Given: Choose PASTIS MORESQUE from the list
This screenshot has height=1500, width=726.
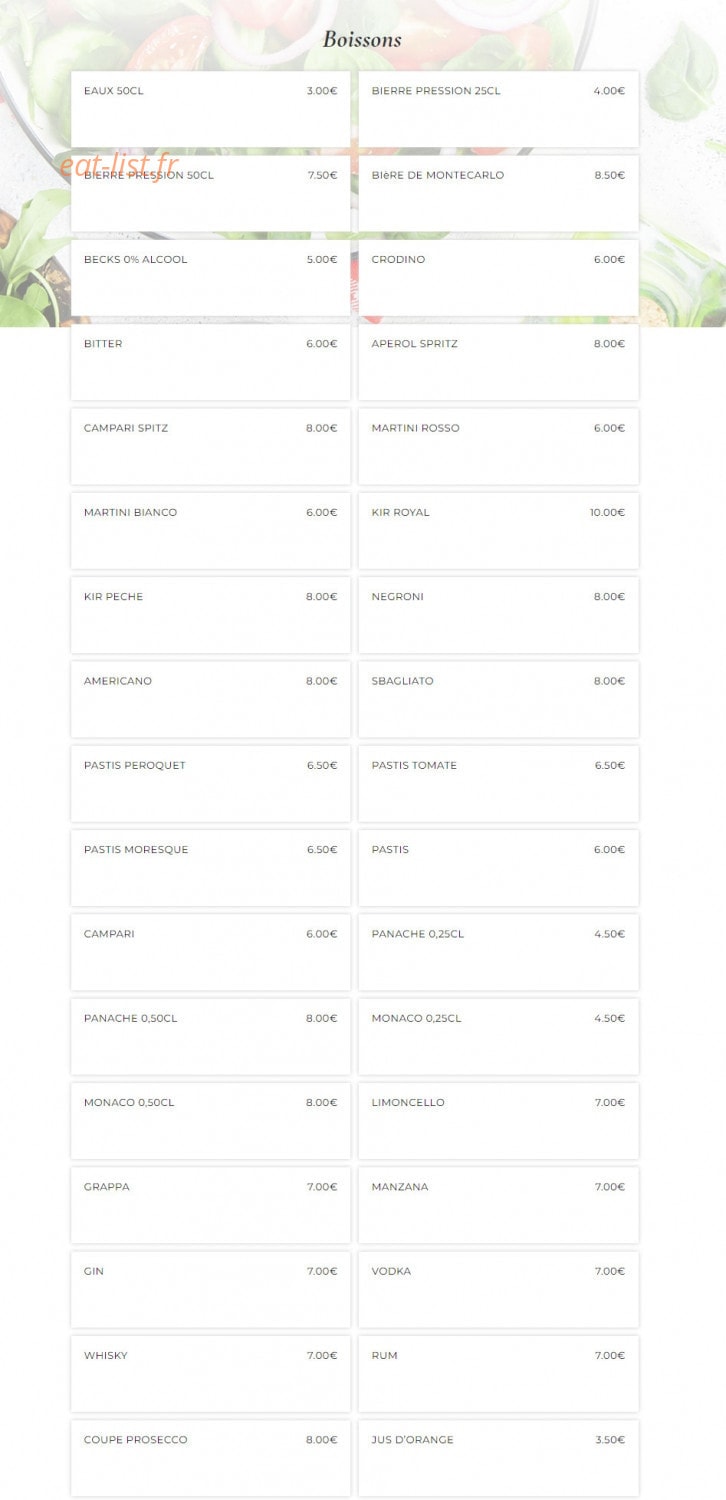Looking at the screenshot, I should [x=211, y=868].
